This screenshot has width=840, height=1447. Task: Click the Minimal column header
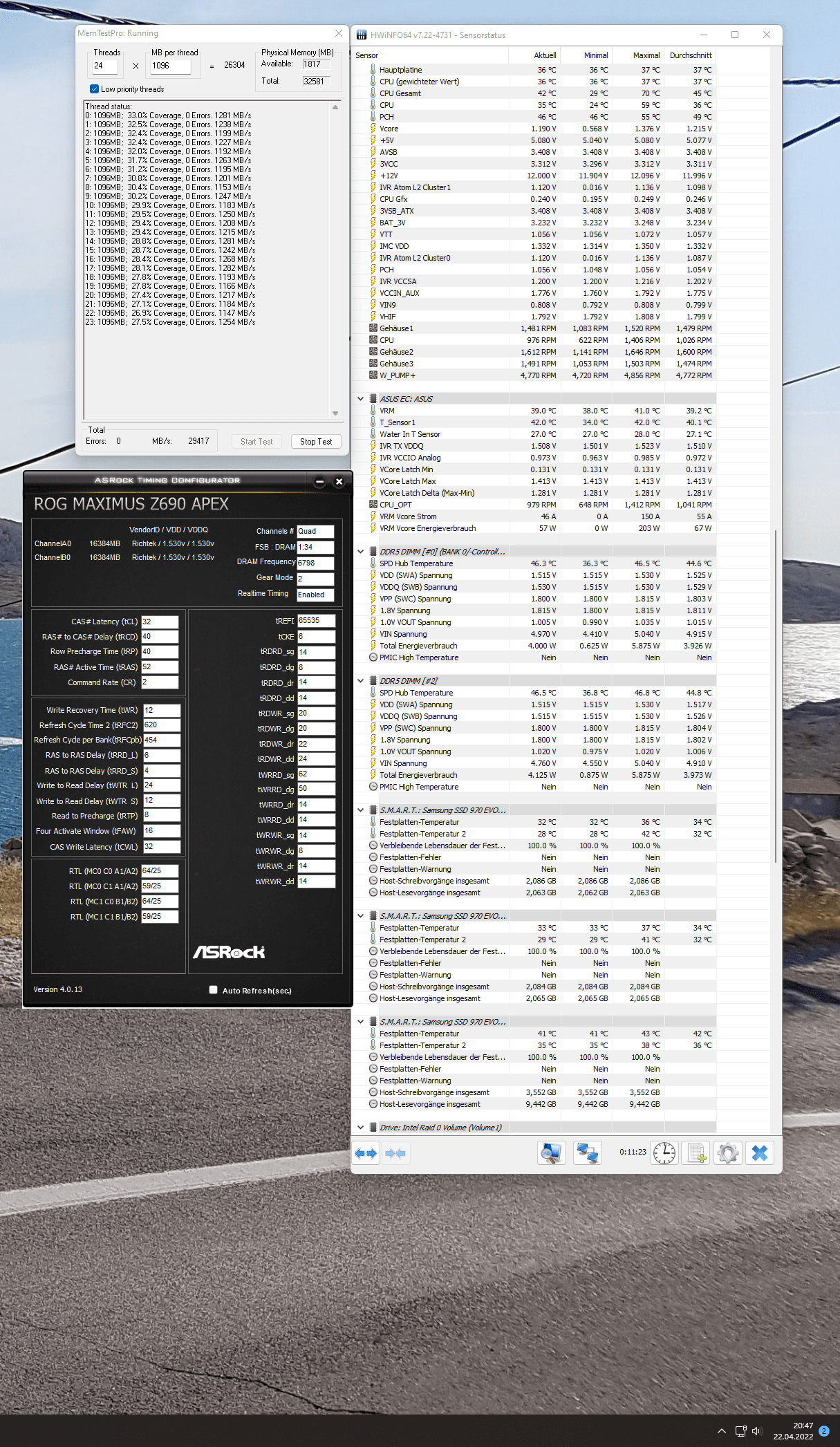tap(586, 55)
